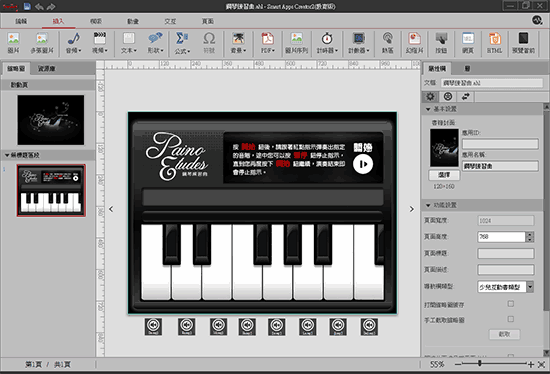550x374 pixels.
Task: Select the 熱區 hotspot tool
Action: 387,43
